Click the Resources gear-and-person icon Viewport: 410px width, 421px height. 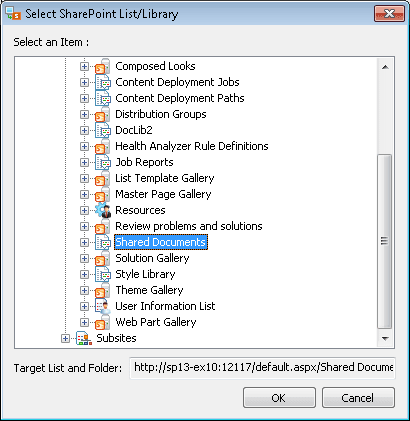[x=103, y=210]
